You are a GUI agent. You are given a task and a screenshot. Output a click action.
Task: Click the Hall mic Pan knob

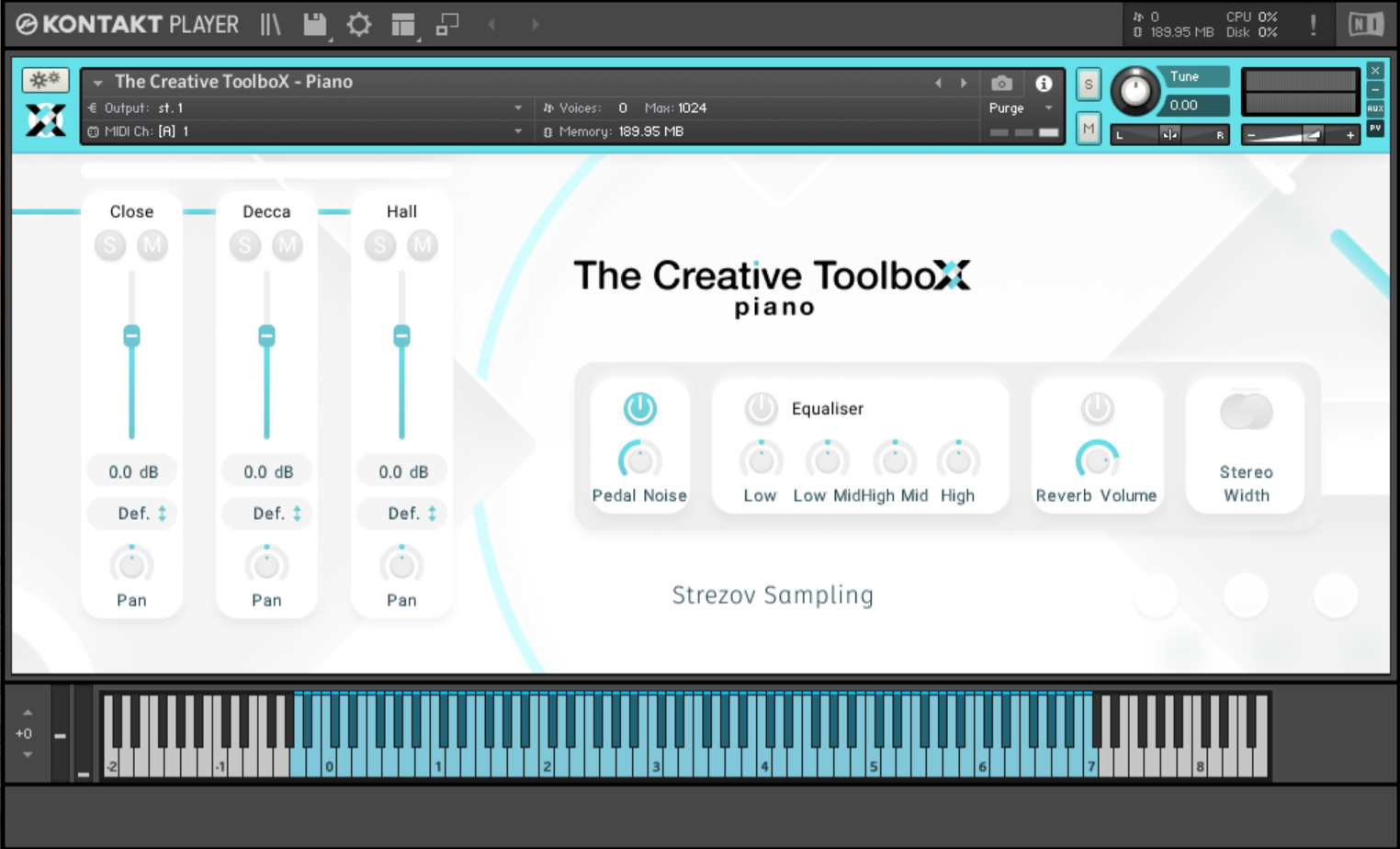click(x=401, y=565)
